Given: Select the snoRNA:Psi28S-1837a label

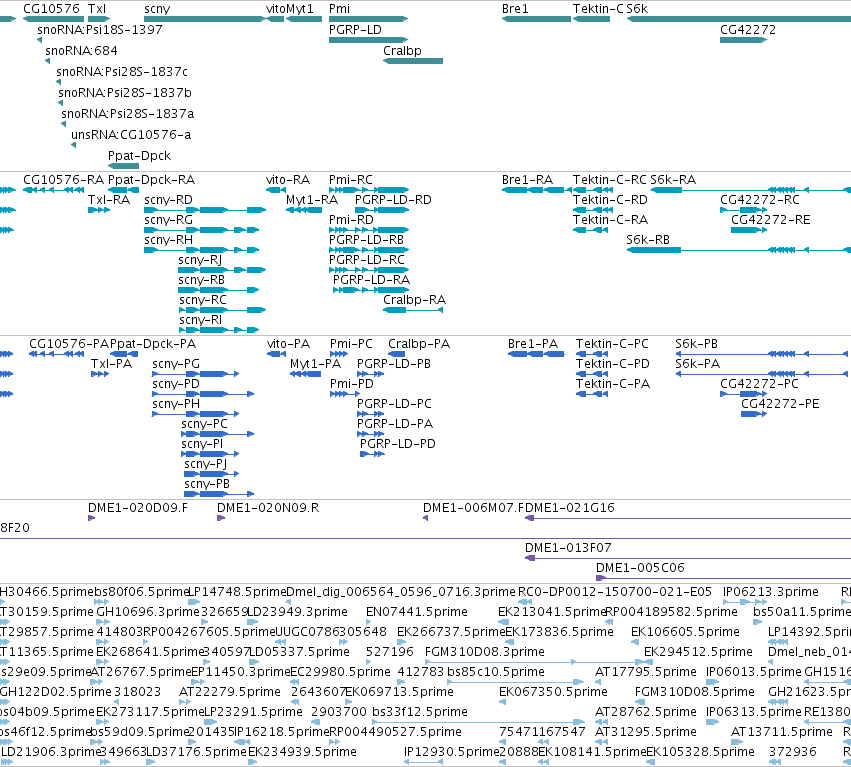Looking at the screenshot, I should [128, 114].
